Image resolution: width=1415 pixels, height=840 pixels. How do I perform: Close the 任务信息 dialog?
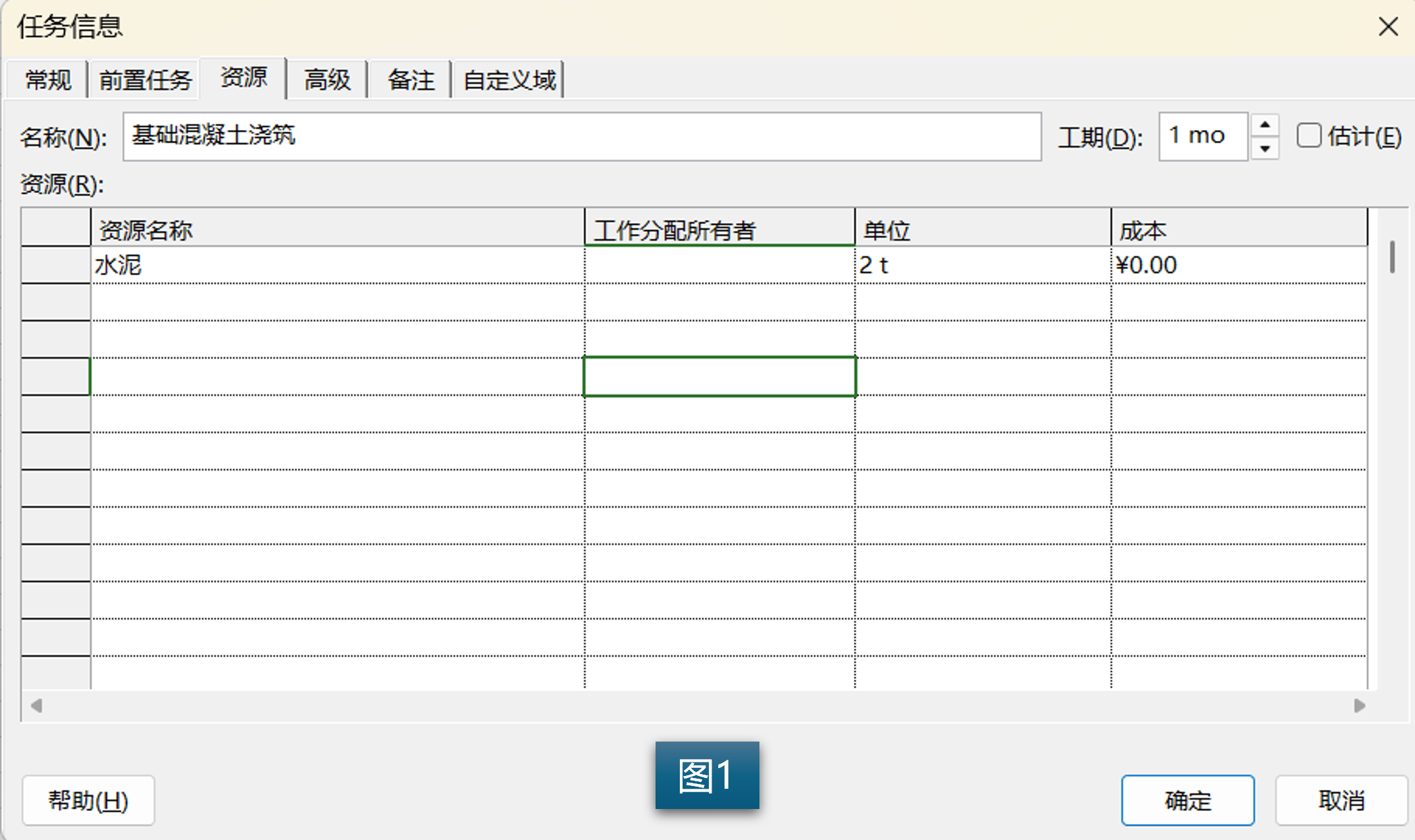pos(1388,27)
